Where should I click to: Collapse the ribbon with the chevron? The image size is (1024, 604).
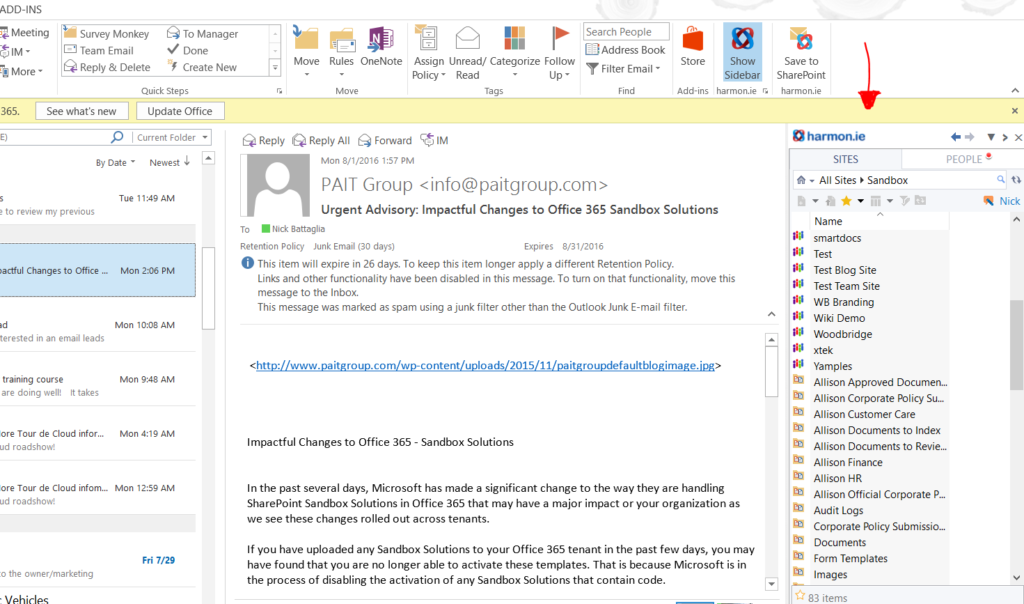click(x=1015, y=91)
